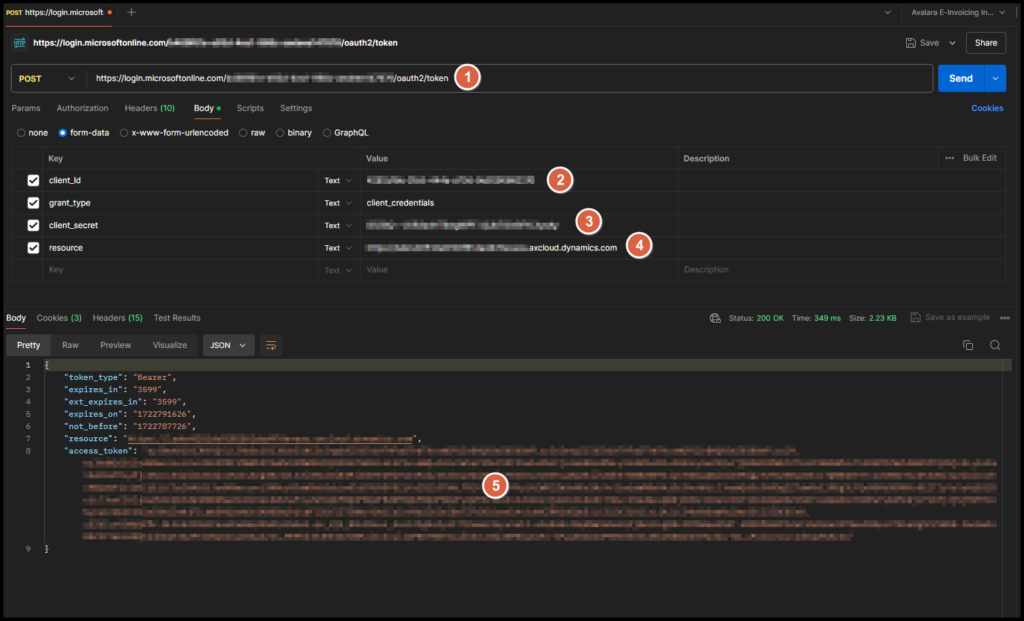Screen dimensions: 1024x621
Task: Click the client_credentials value cell
Action: pos(519,203)
